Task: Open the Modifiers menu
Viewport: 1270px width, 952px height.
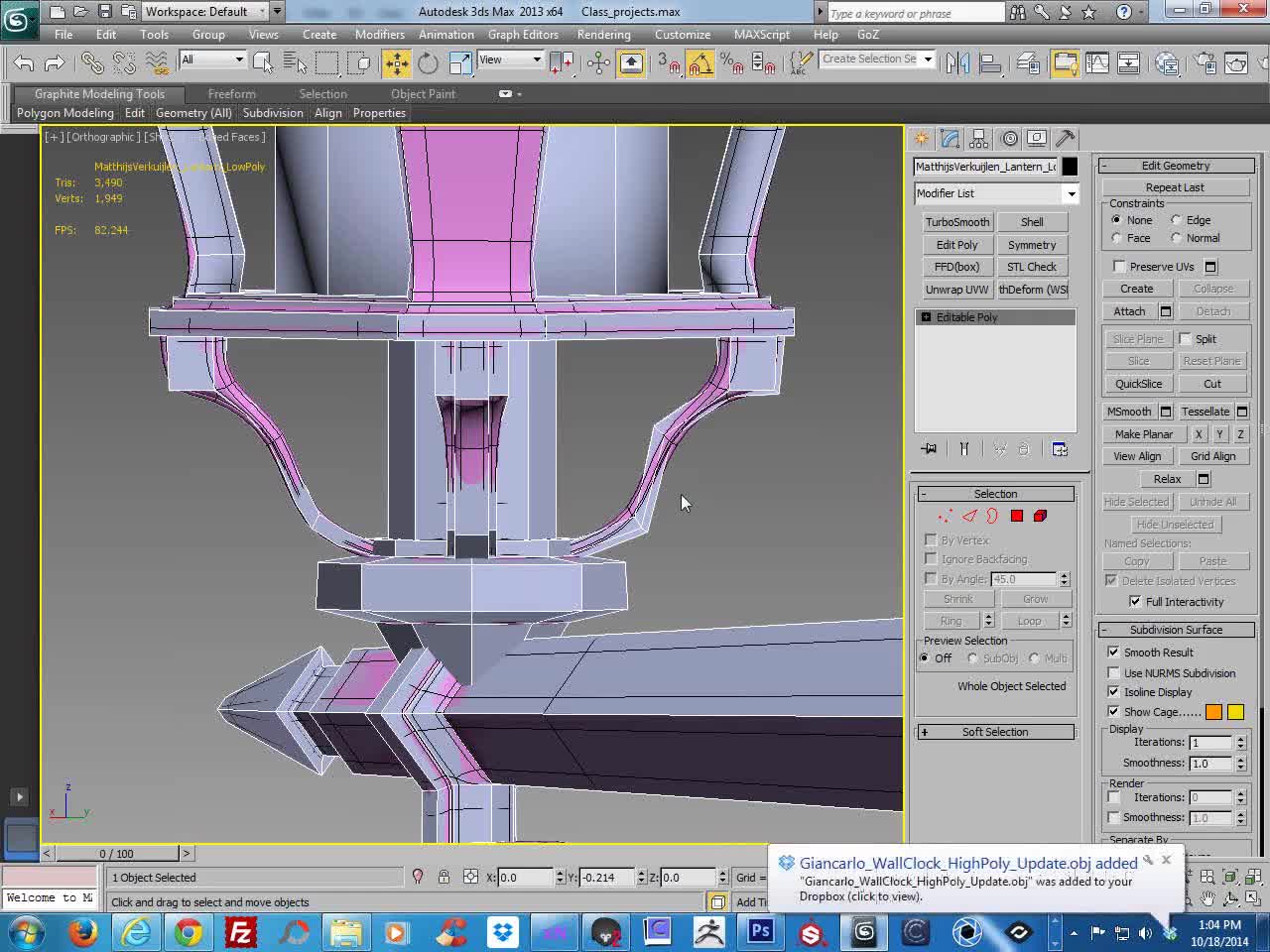Action: tap(379, 34)
